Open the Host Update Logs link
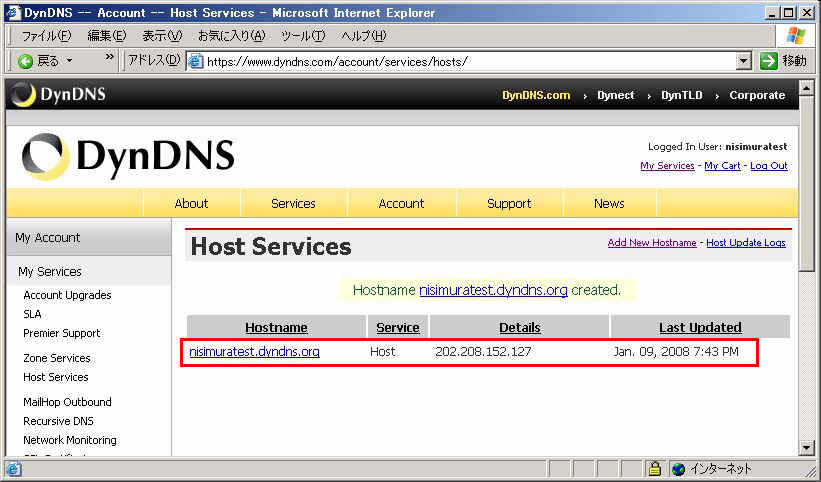This screenshot has width=821, height=482. tap(746, 242)
